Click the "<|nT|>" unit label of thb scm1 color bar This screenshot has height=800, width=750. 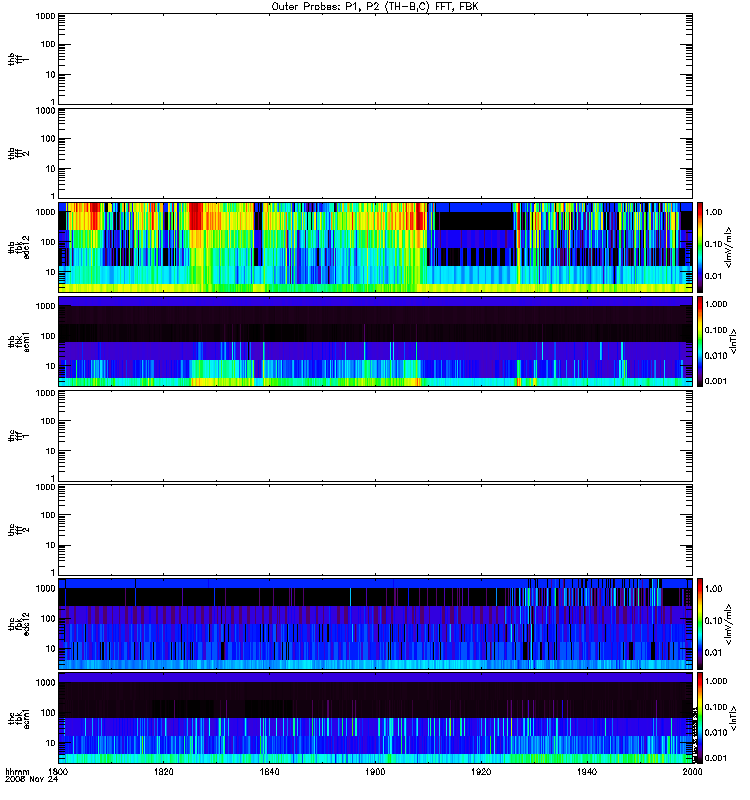[734, 341]
